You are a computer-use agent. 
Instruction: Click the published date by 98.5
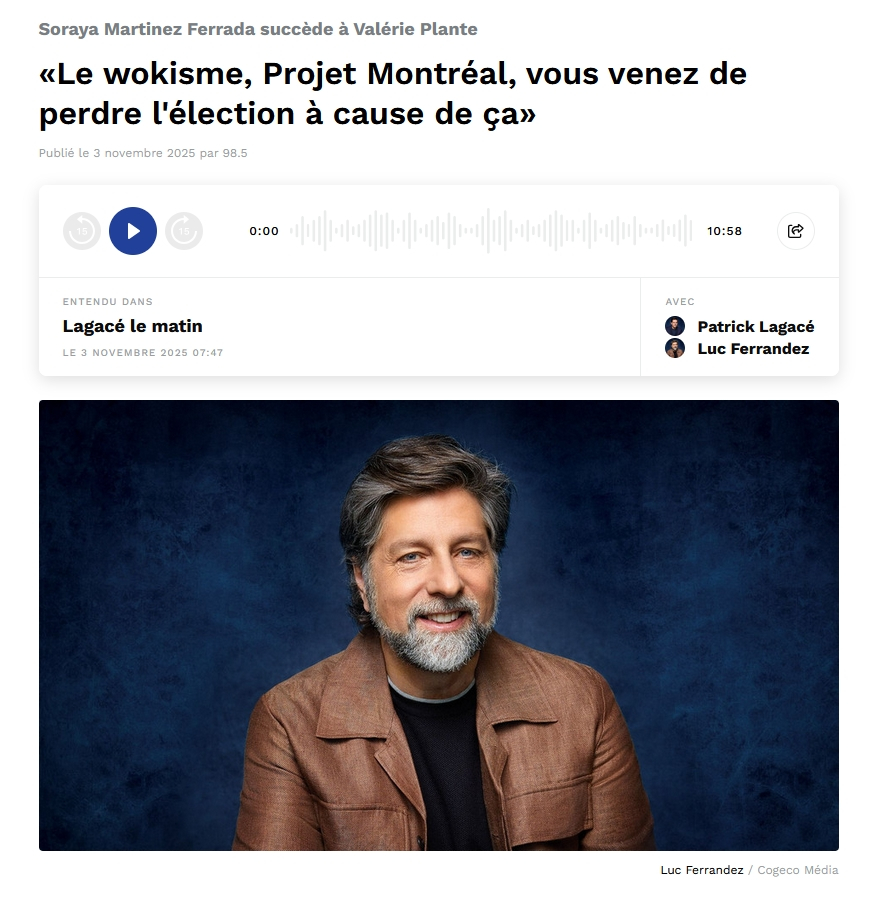(143, 153)
